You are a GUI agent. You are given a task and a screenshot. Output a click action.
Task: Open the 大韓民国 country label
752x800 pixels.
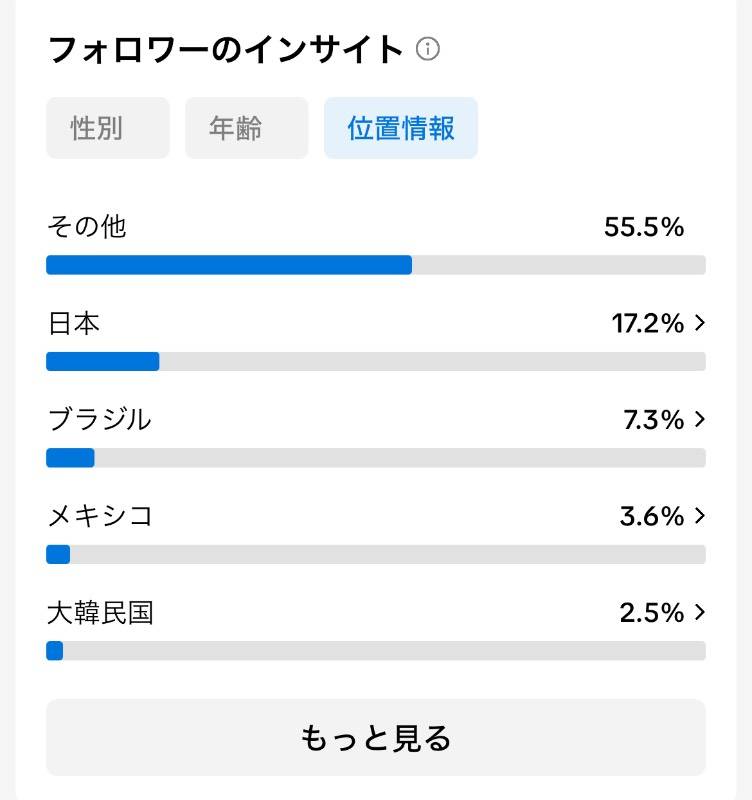[x=101, y=612]
